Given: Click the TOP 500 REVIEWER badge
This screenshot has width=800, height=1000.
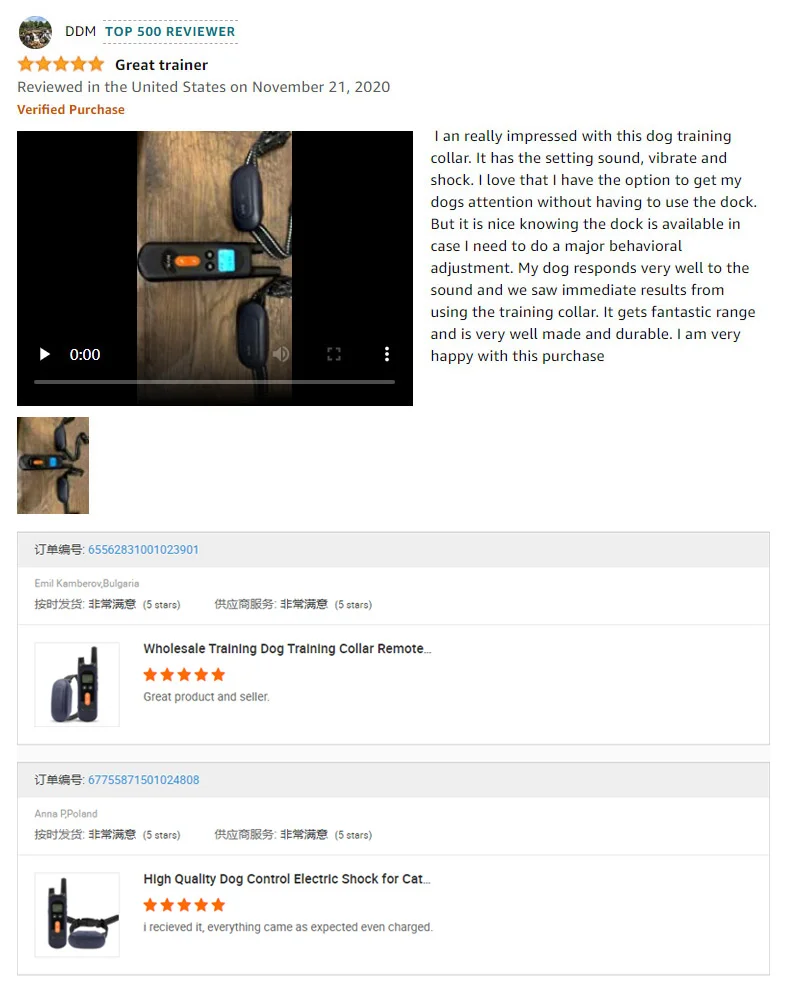Looking at the screenshot, I should pyautogui.click(x=170, y=31).
